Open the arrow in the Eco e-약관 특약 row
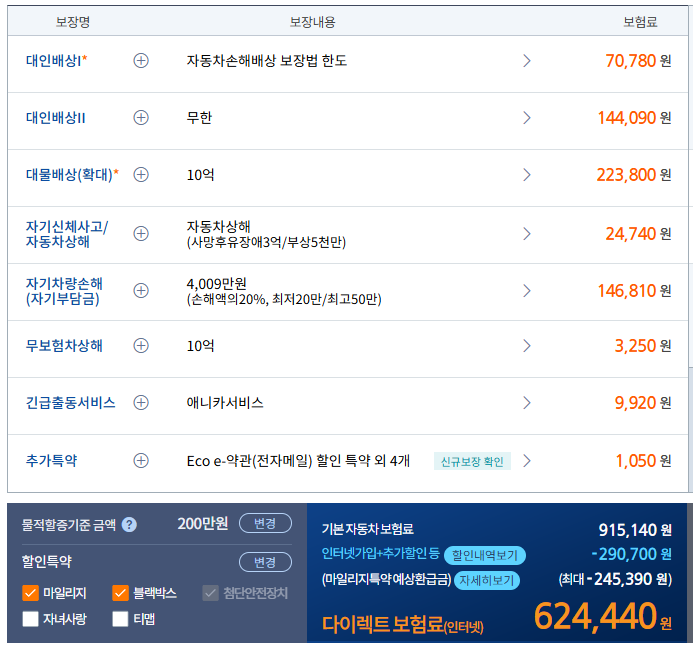The image size is (693, 648). [x=526, y=461]
